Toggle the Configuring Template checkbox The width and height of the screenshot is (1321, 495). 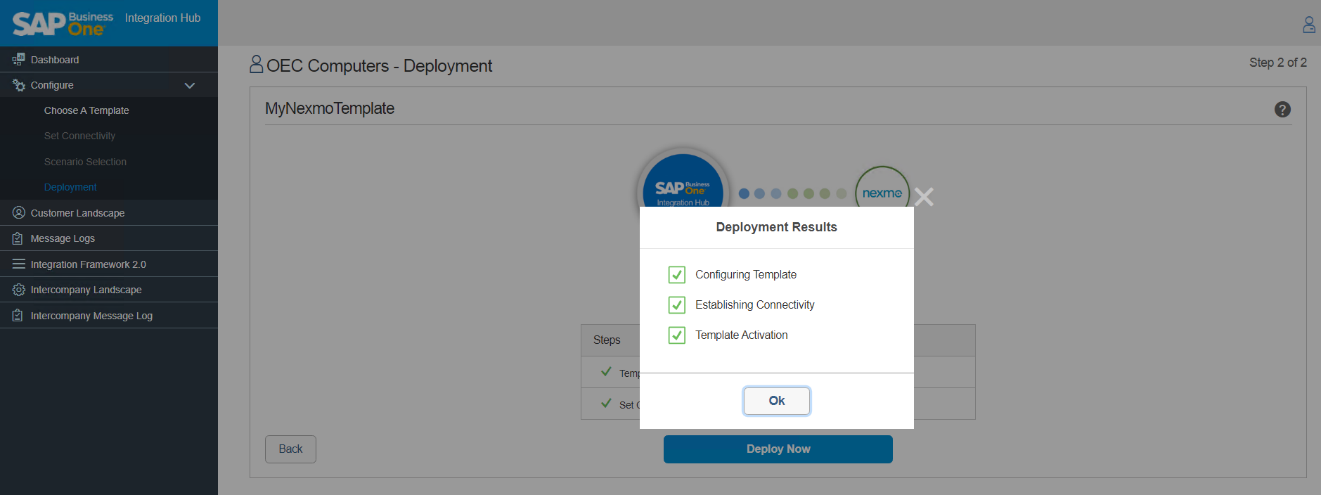point(677,275)
